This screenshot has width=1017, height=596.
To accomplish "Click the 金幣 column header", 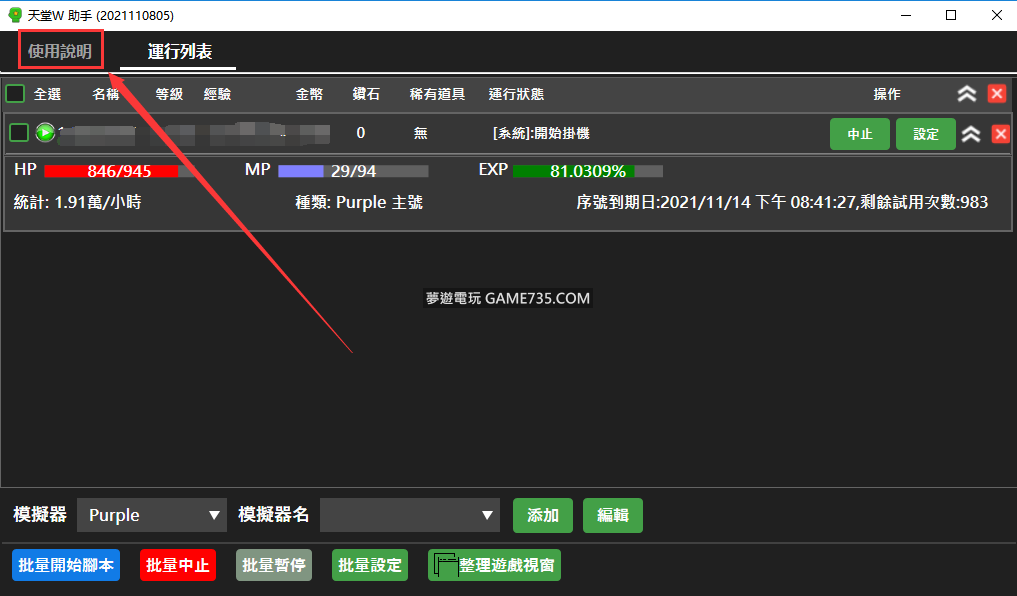I will [309, 94].
